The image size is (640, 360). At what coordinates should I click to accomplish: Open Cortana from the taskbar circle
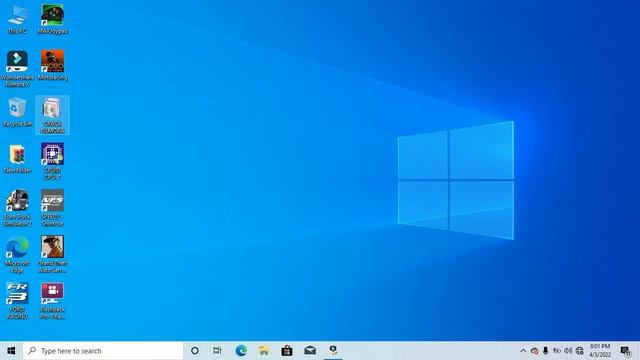(195, 351)
